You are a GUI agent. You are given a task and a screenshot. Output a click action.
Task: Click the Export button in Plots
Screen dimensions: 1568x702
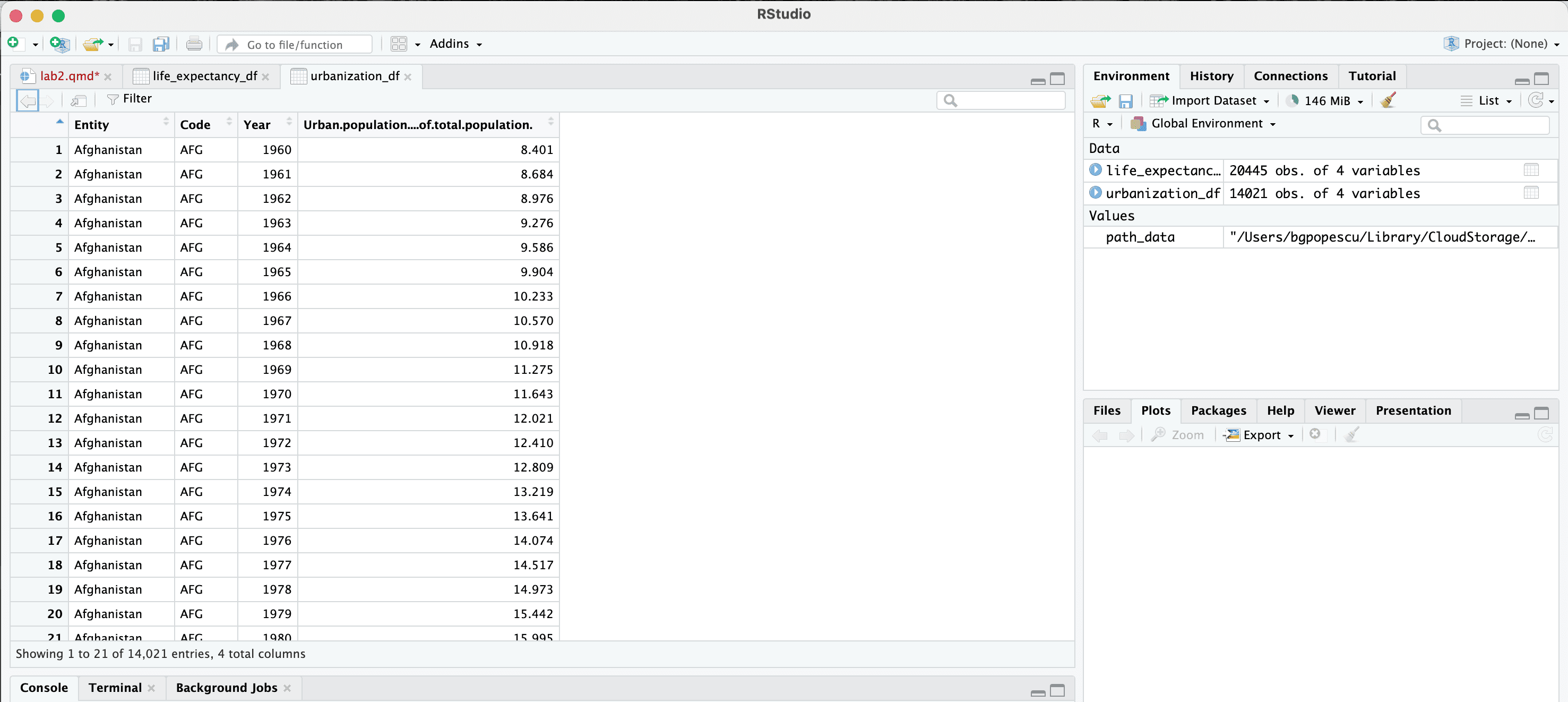[x=1261, y=435]
